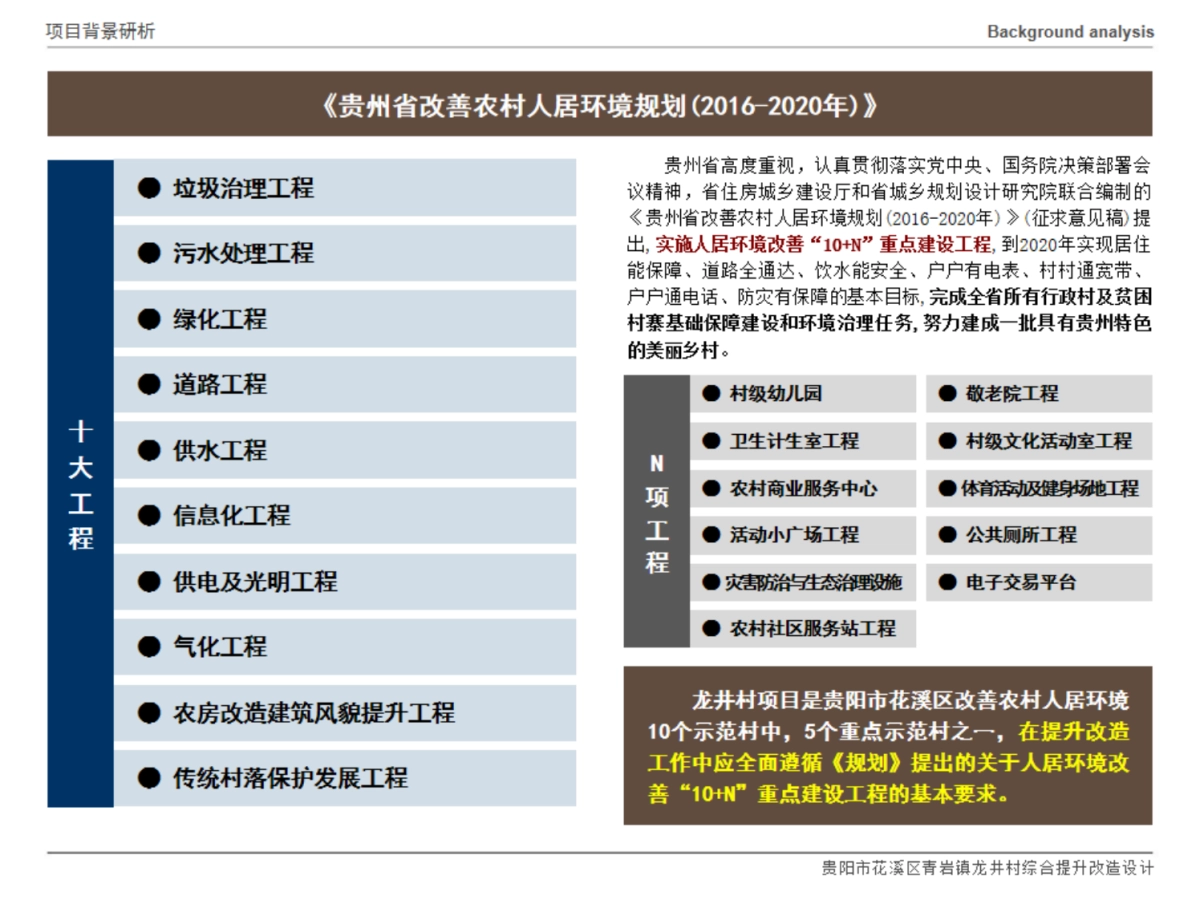Expand the N项工程 sidebar panel
Image resolution: width=1200 pixels, height=900 pixels.
pyautogui.click(x=655, y=512)
